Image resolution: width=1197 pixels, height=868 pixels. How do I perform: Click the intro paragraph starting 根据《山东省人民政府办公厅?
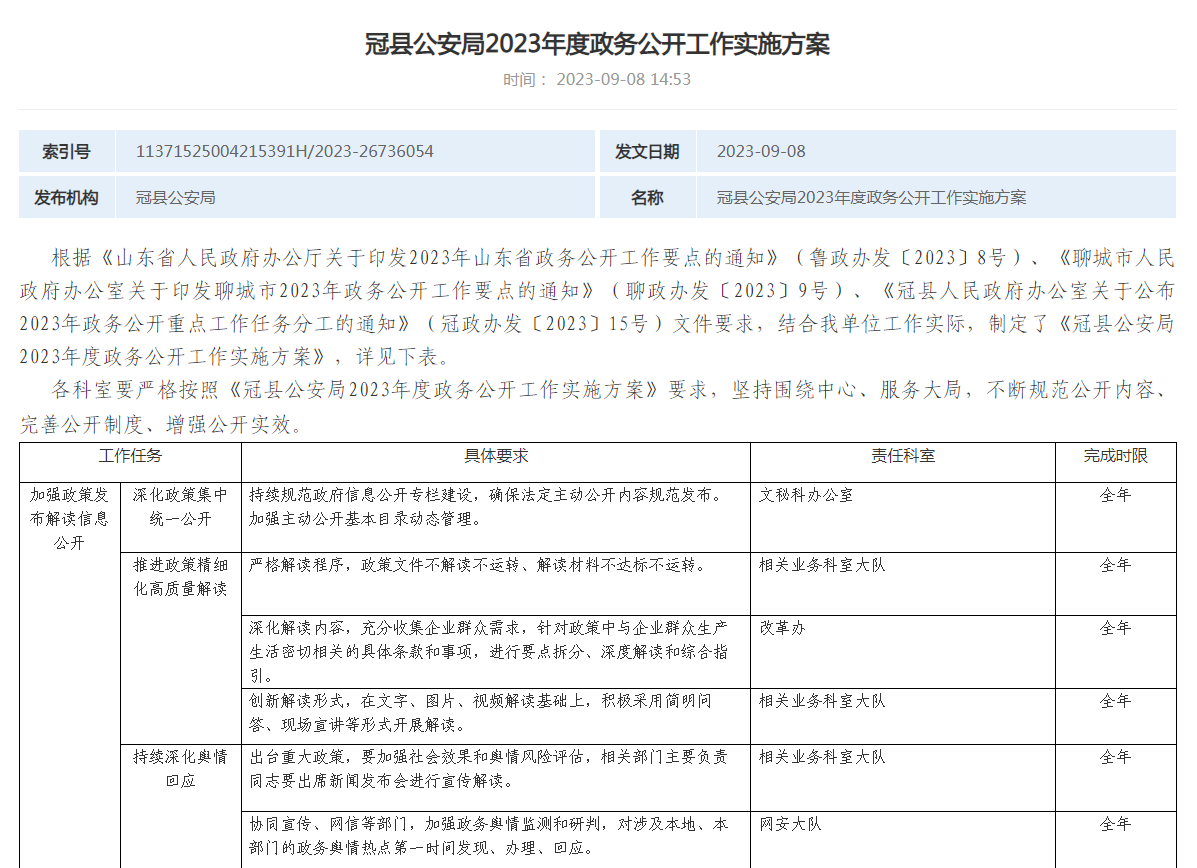[x=597, y=307]
